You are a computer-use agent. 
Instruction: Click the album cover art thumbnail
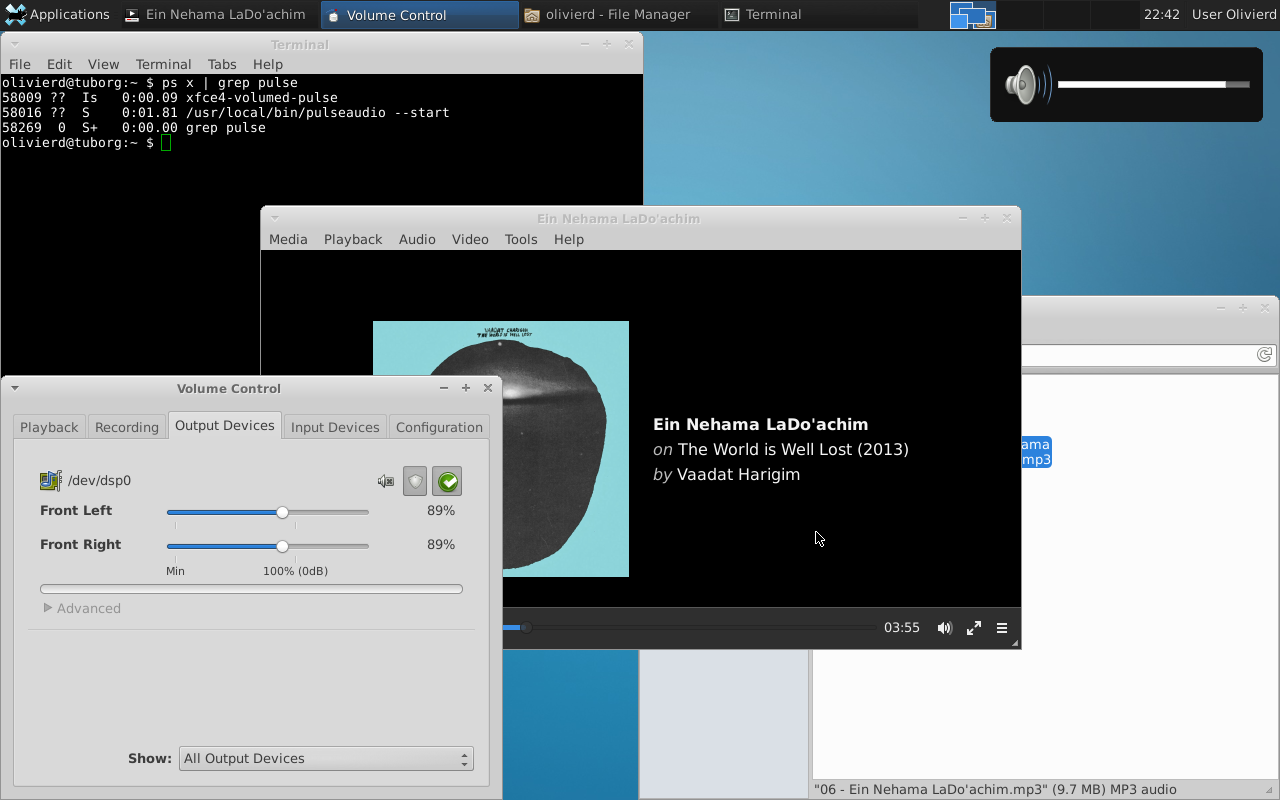click(565, 449)
